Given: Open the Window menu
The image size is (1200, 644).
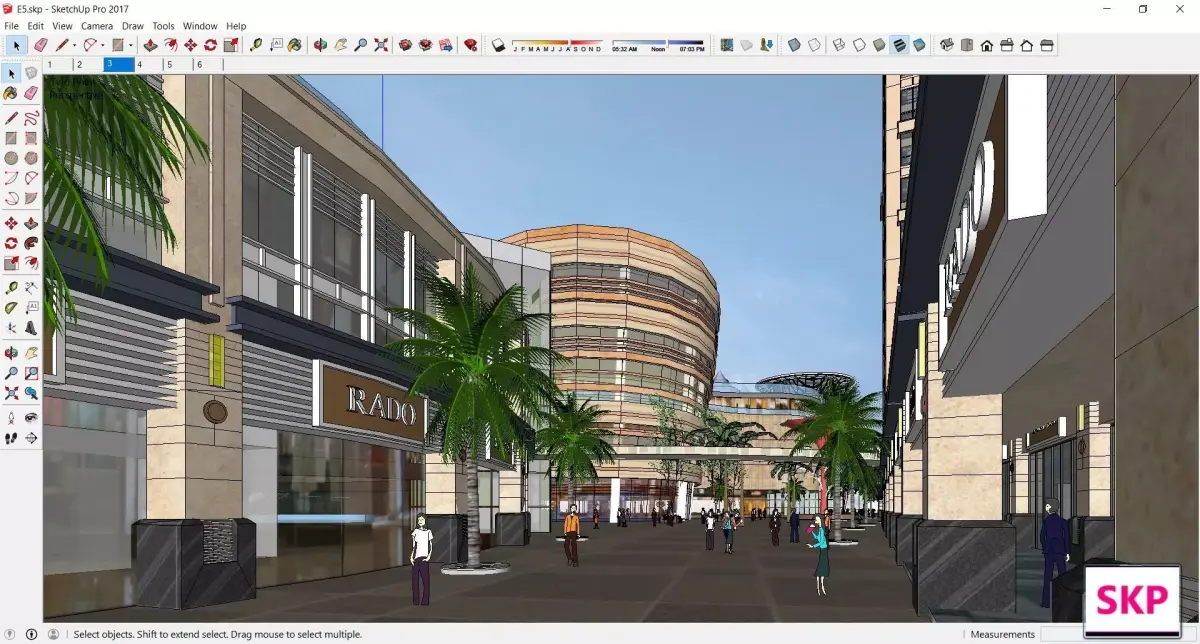Looking at the screenshot, I should [200, 26].
